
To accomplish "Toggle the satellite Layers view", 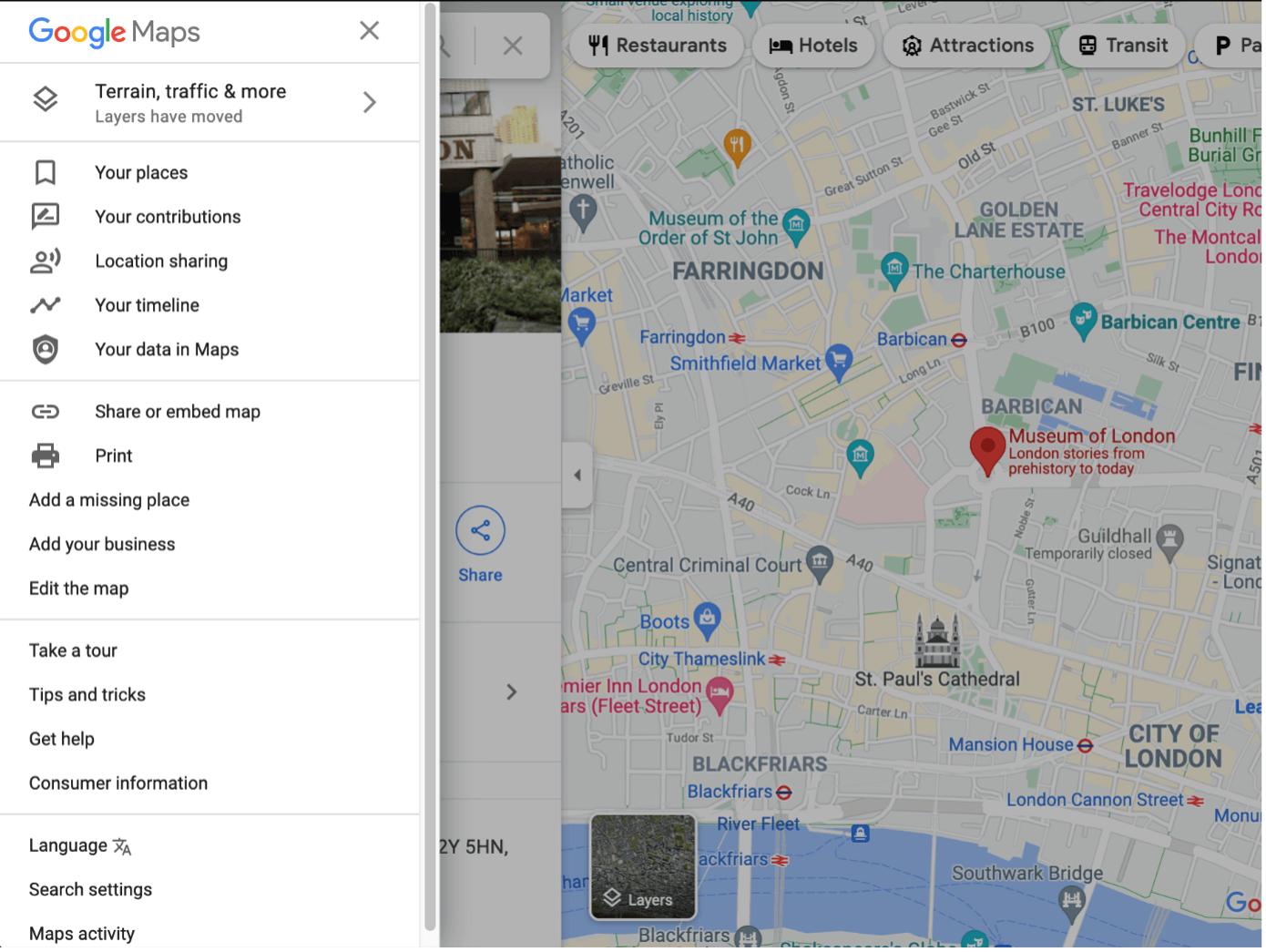I will pyautogui.click(x=642, y=866).
